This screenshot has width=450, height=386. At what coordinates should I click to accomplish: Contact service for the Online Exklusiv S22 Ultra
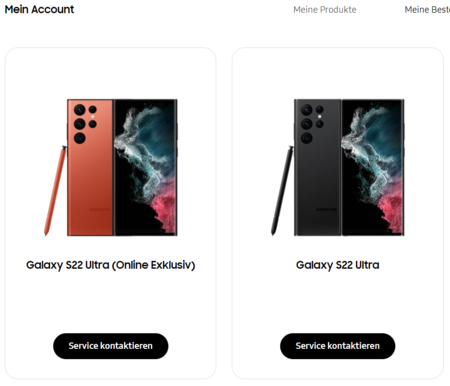[111, 346]
